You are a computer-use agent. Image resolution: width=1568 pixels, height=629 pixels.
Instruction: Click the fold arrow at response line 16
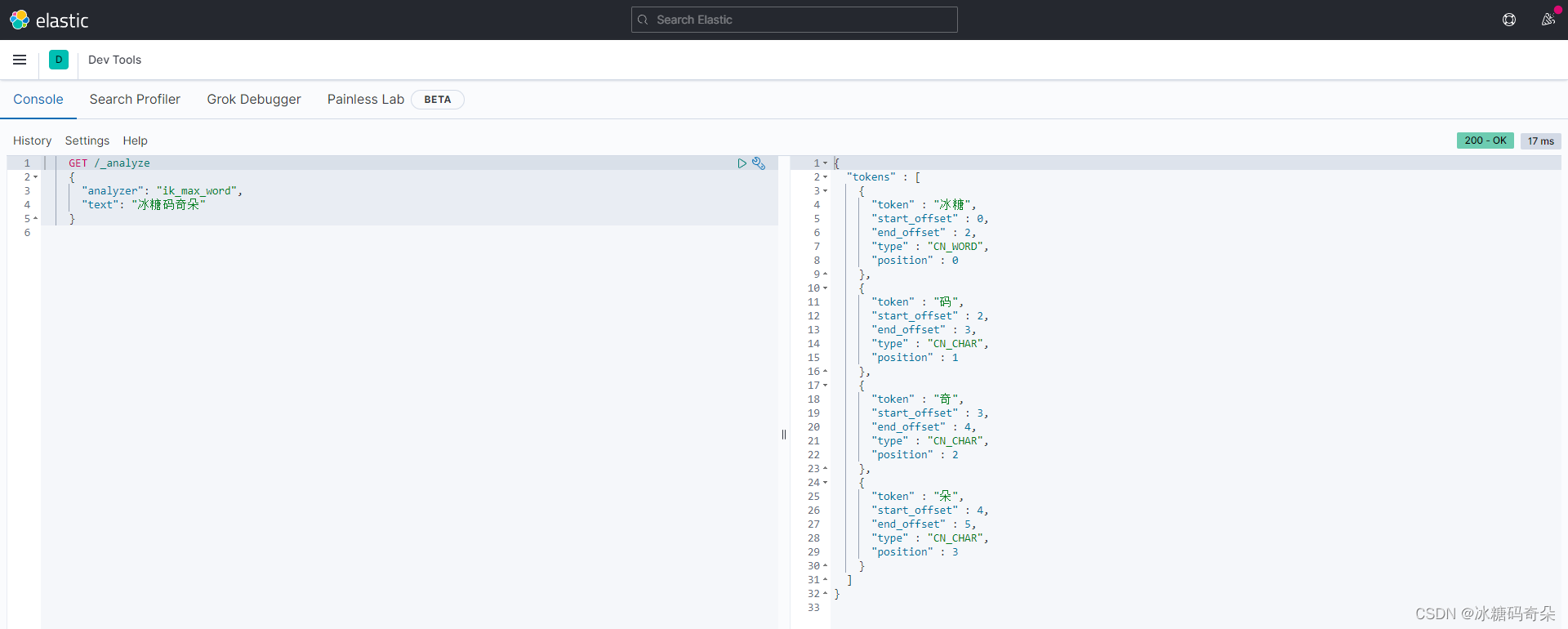pyautogui.click(x=825, y=372)
